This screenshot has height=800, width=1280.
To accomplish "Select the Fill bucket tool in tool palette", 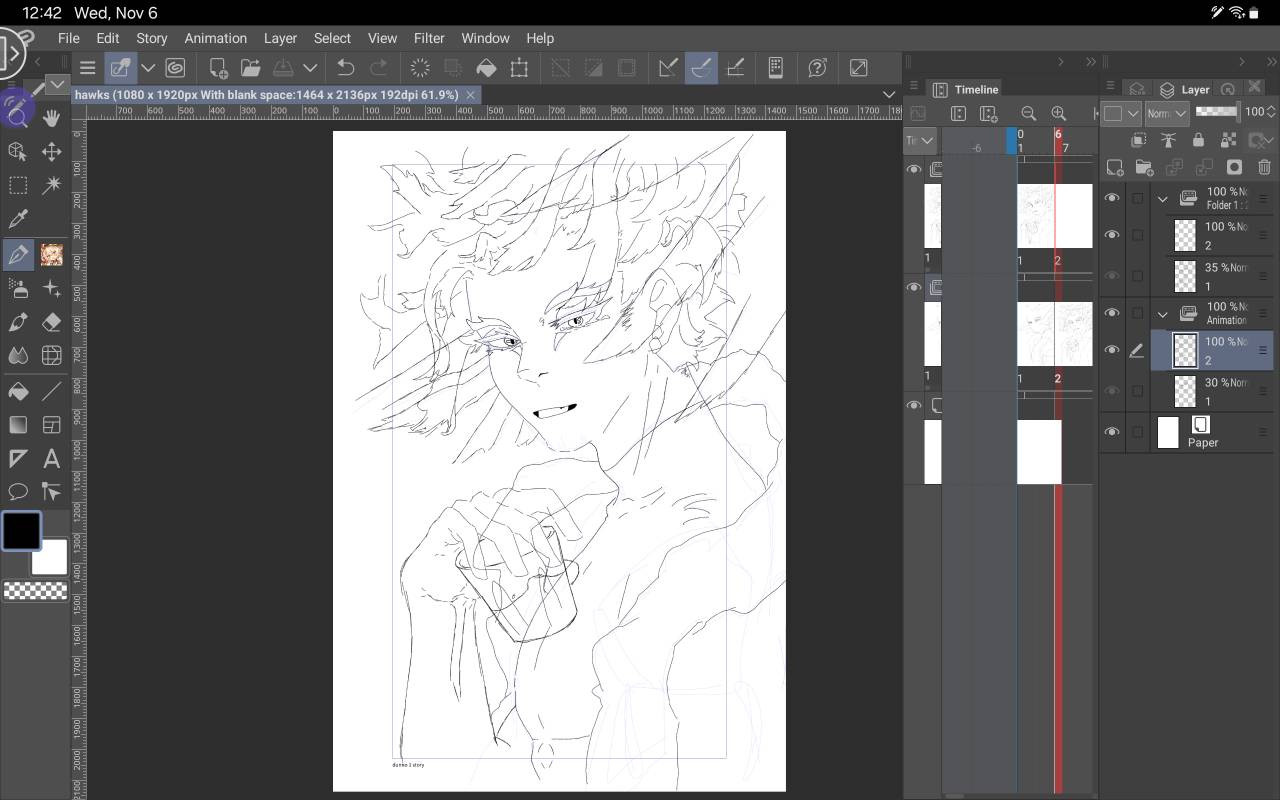I will click(18, 391).
